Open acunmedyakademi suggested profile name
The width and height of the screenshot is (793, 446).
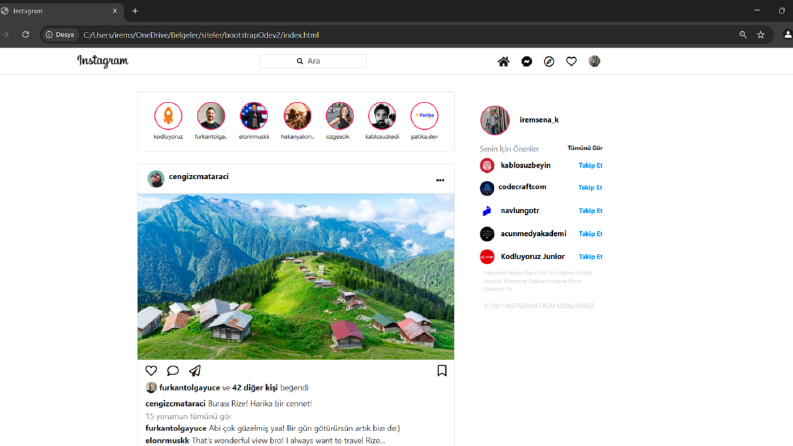click(534, 234)
